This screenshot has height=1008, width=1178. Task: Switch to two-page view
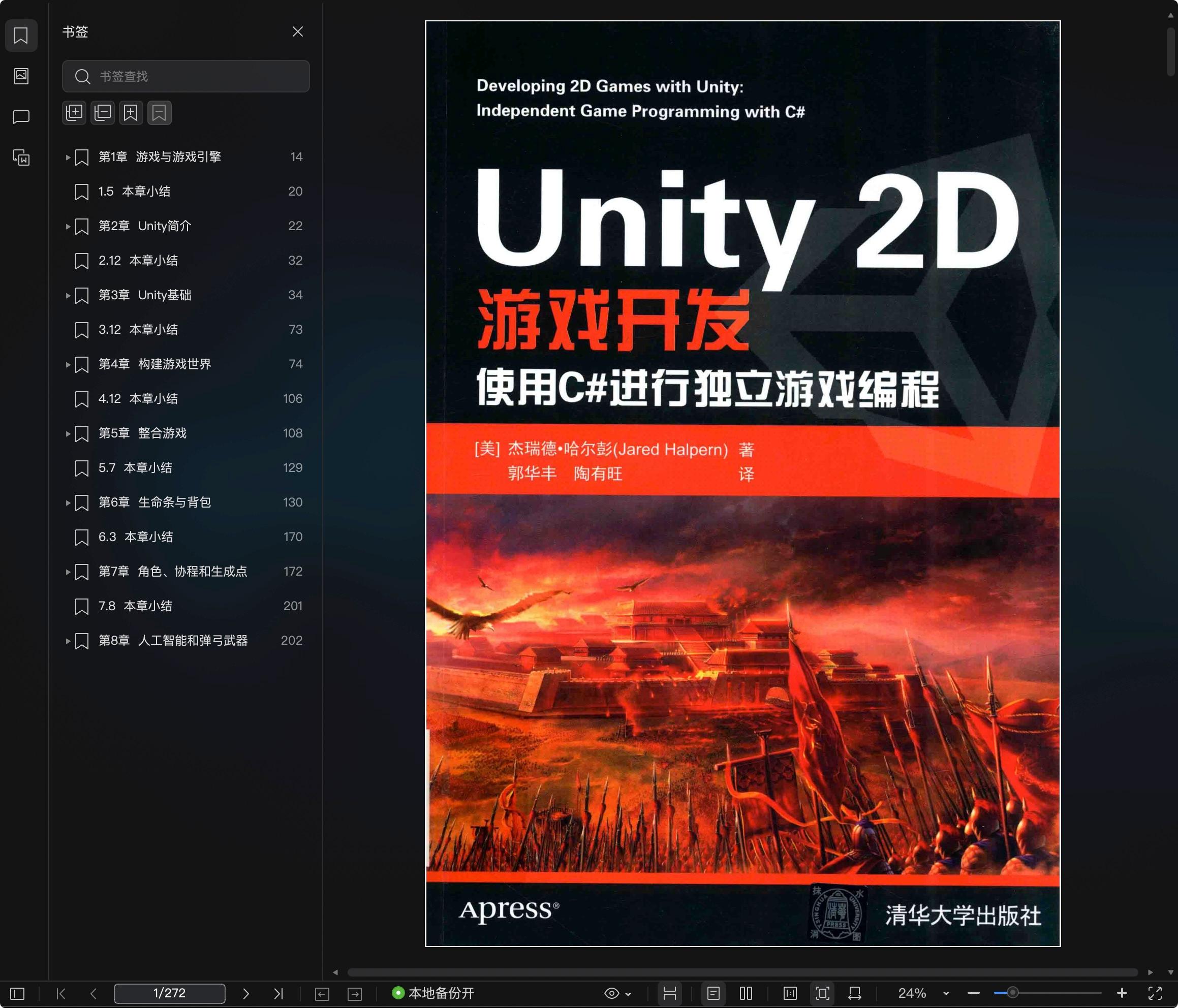(746, 993)
